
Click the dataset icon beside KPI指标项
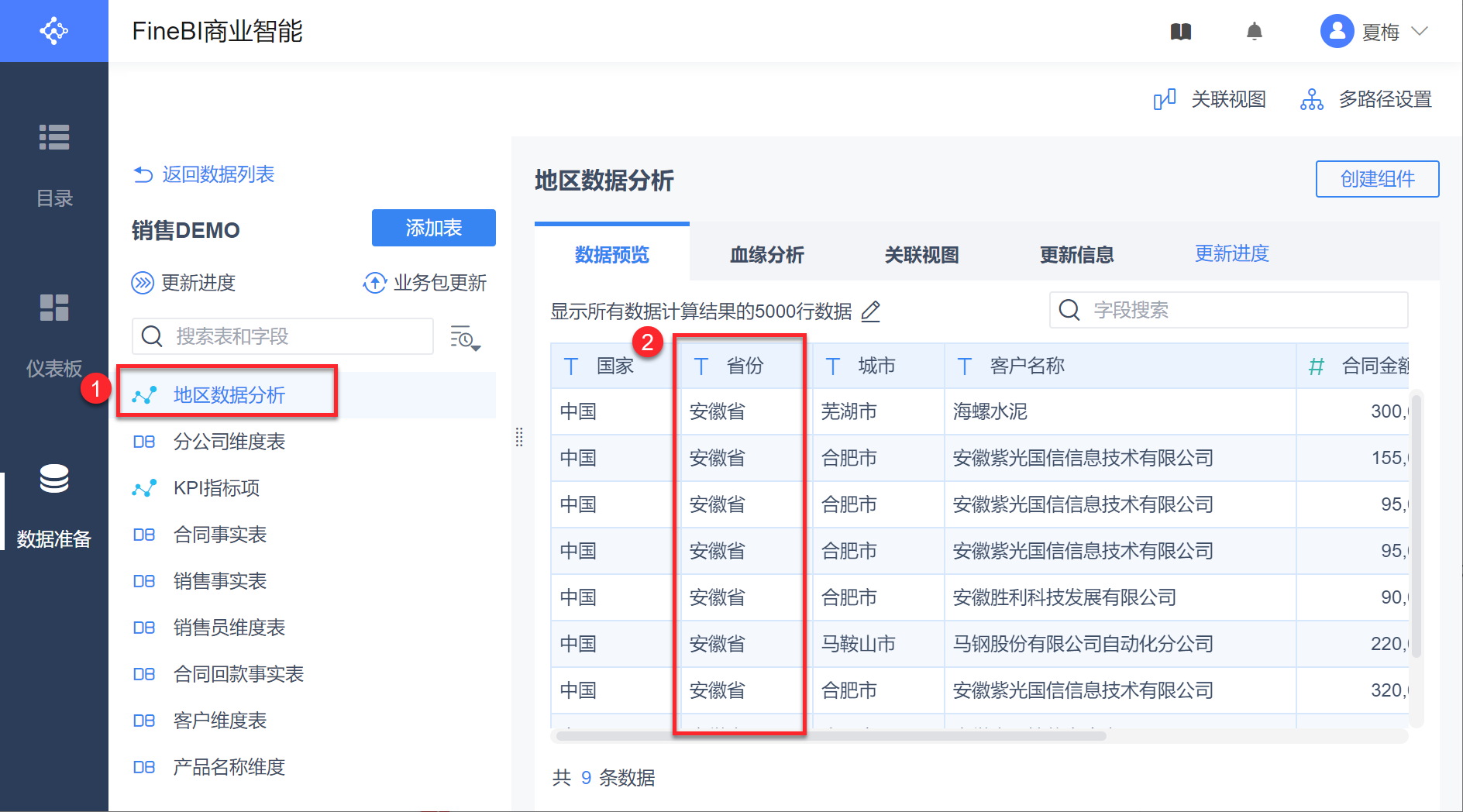coord(145,488)
